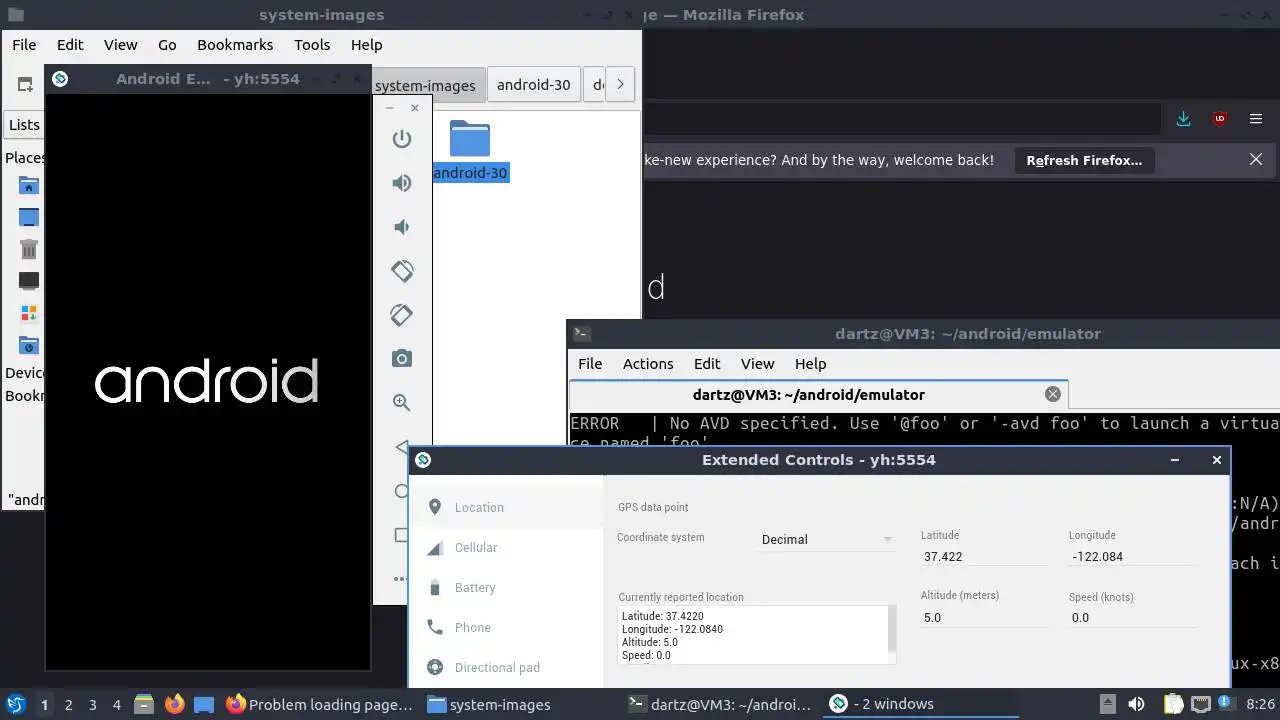Viewport: 1280px width, 720px height.
Task: Select the android-30 folder
Action: pos(470,150)
